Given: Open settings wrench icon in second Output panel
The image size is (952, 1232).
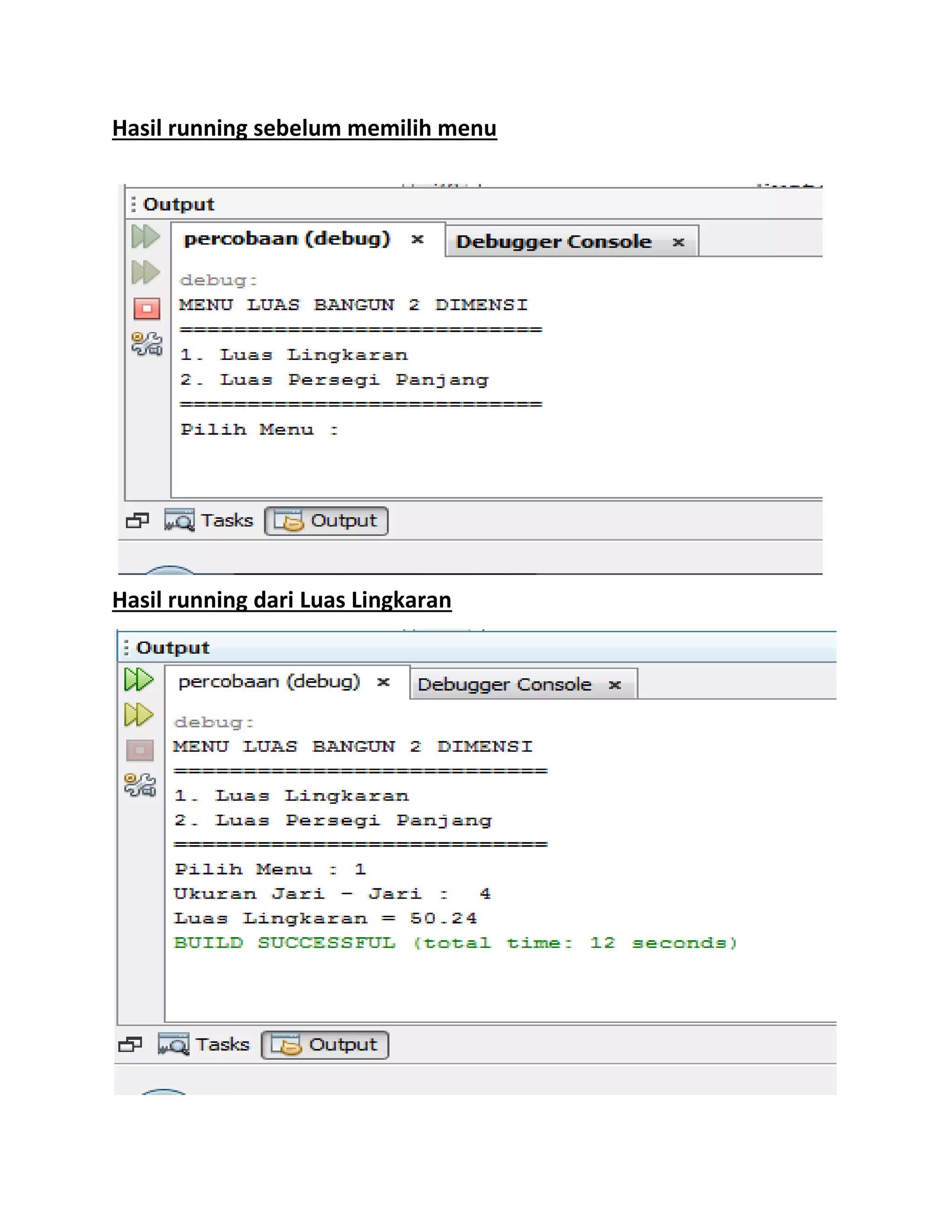Looking at the screenshot, I should coord(140,785).
